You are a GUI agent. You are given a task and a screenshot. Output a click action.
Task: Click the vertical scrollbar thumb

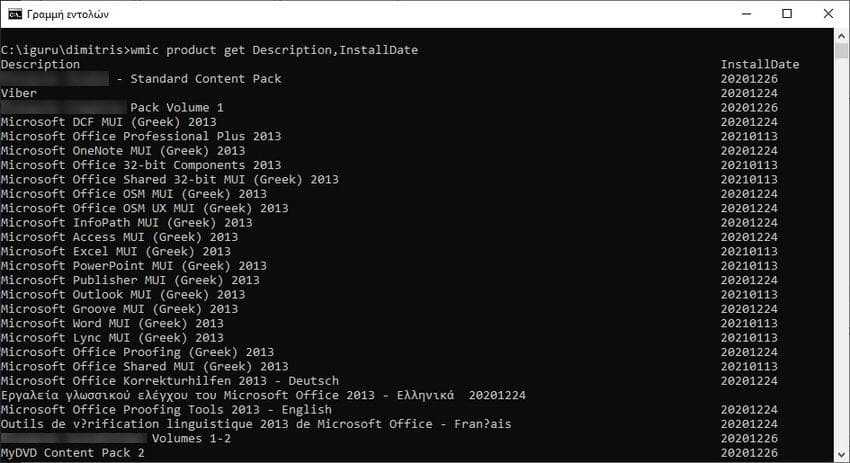pos(841,50)
